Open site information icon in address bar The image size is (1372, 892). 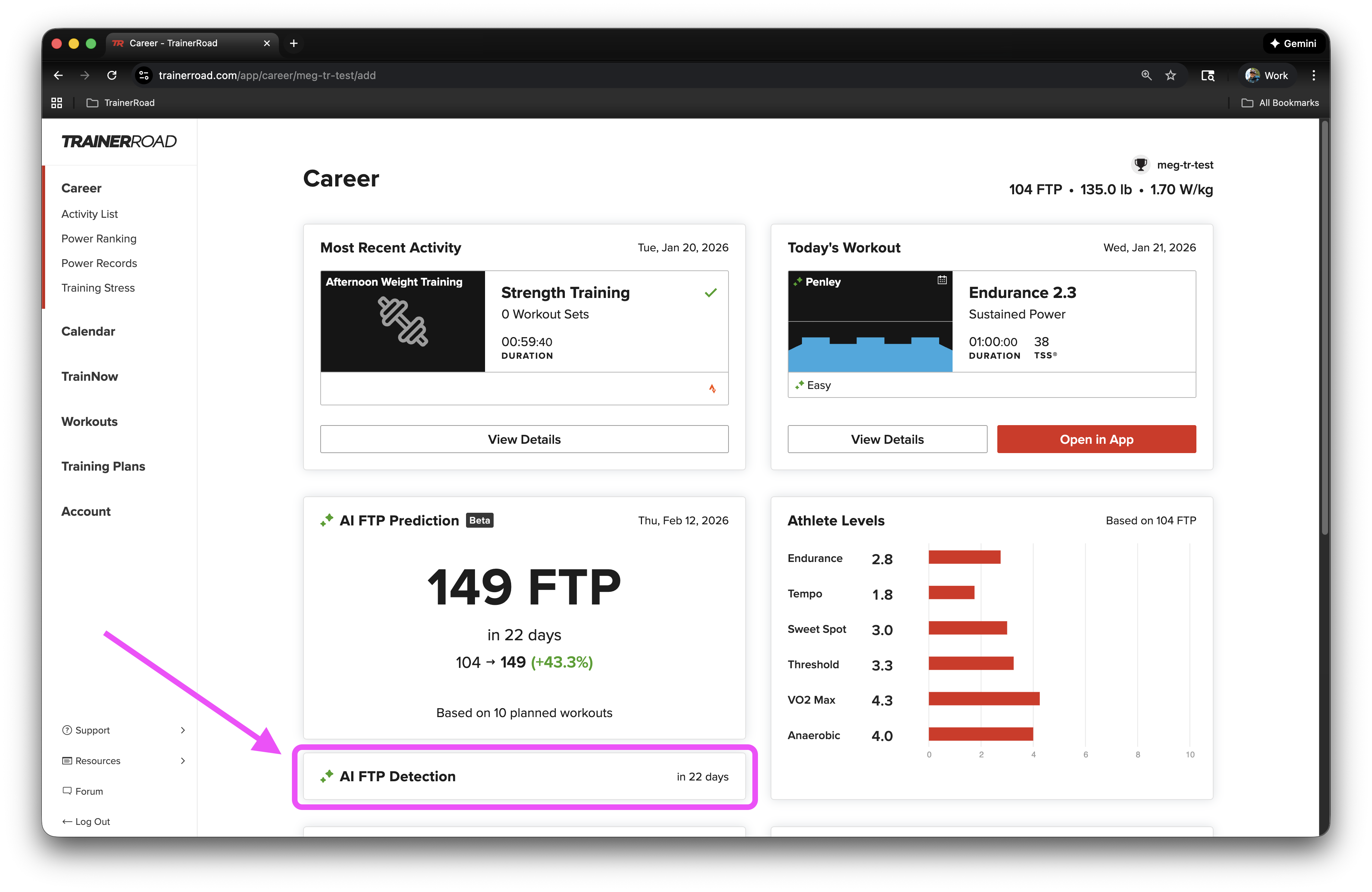[x=144, y=76]
